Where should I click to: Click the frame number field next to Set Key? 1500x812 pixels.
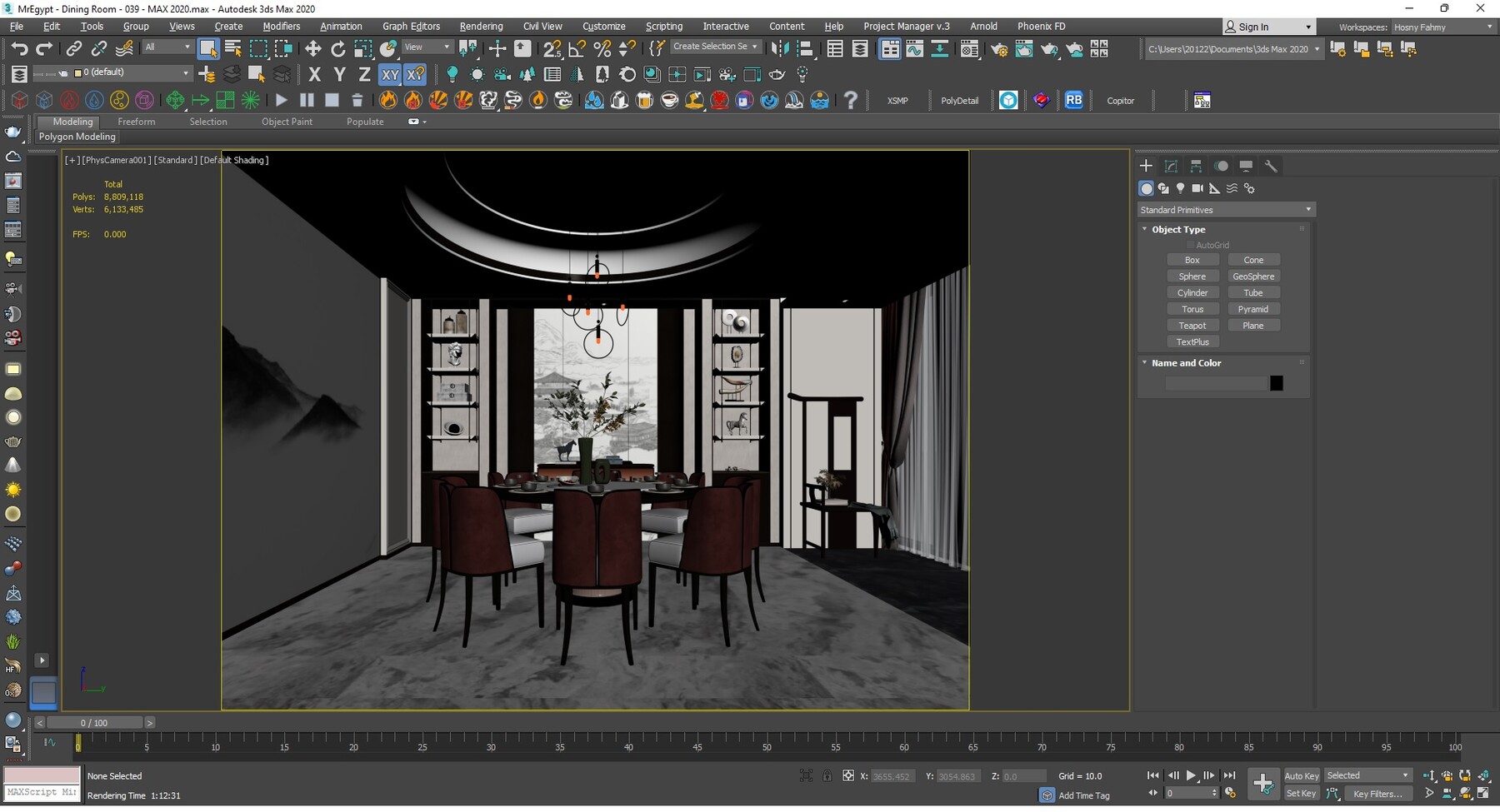pyautogui.click(x=1192, y=792)
